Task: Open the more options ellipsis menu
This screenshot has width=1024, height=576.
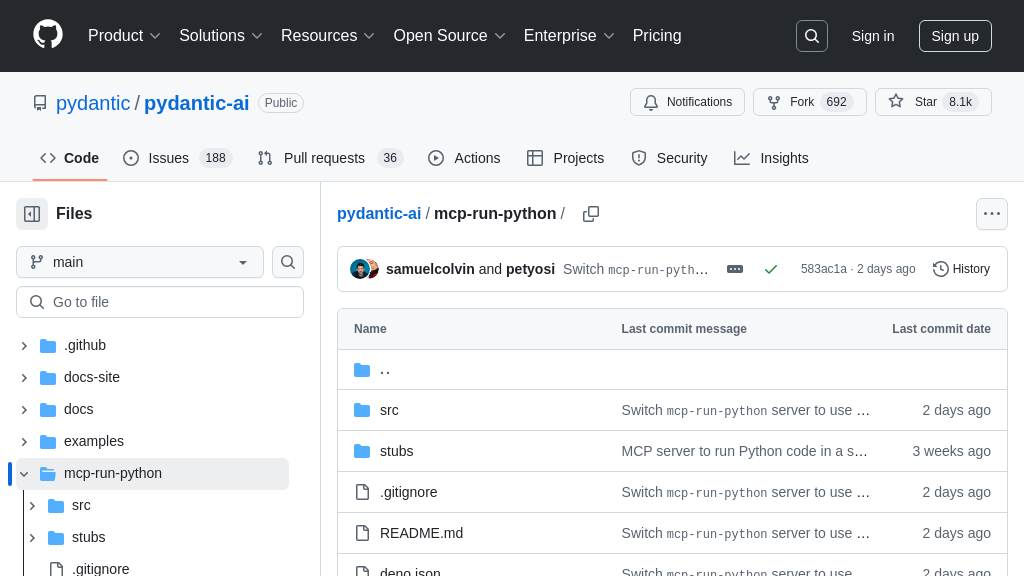Action: tap(991, 214)
